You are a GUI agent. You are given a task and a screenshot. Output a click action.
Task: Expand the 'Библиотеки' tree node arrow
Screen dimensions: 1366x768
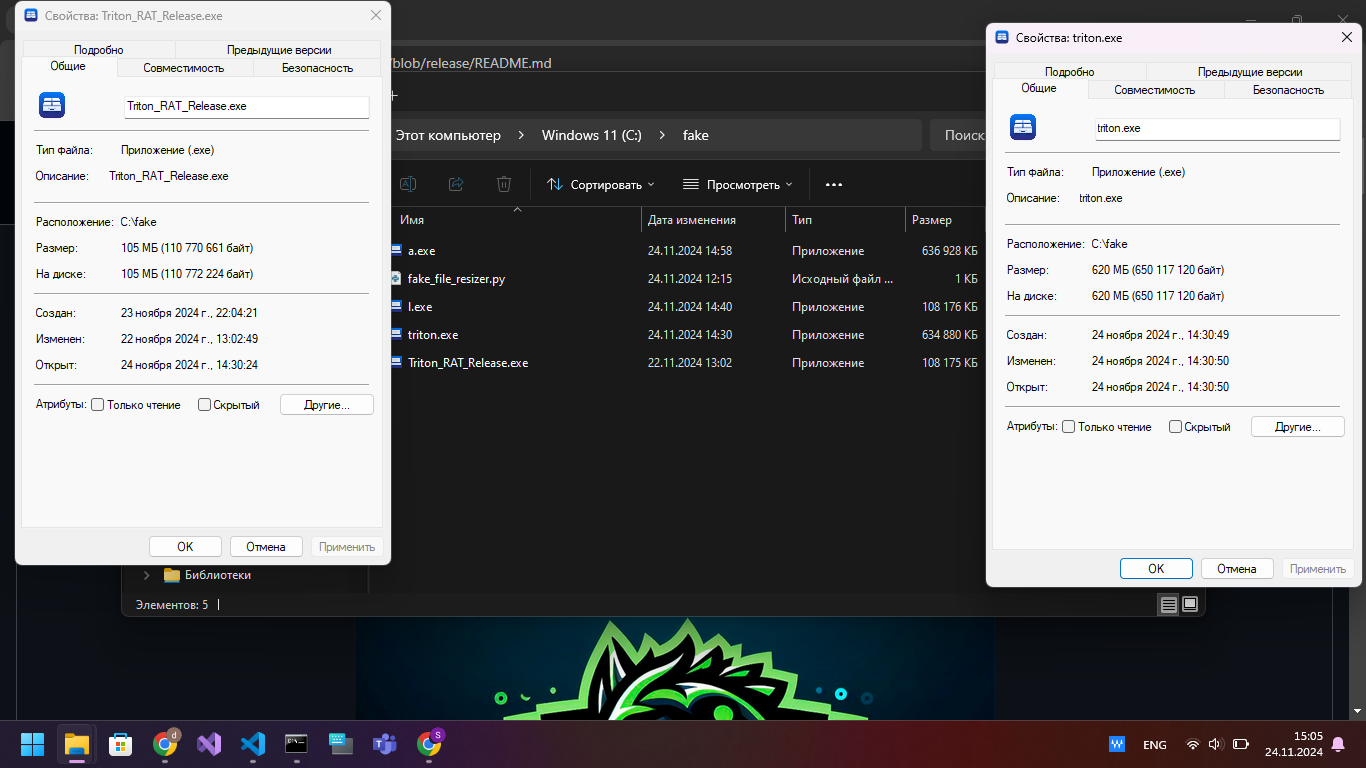point(147,575)
